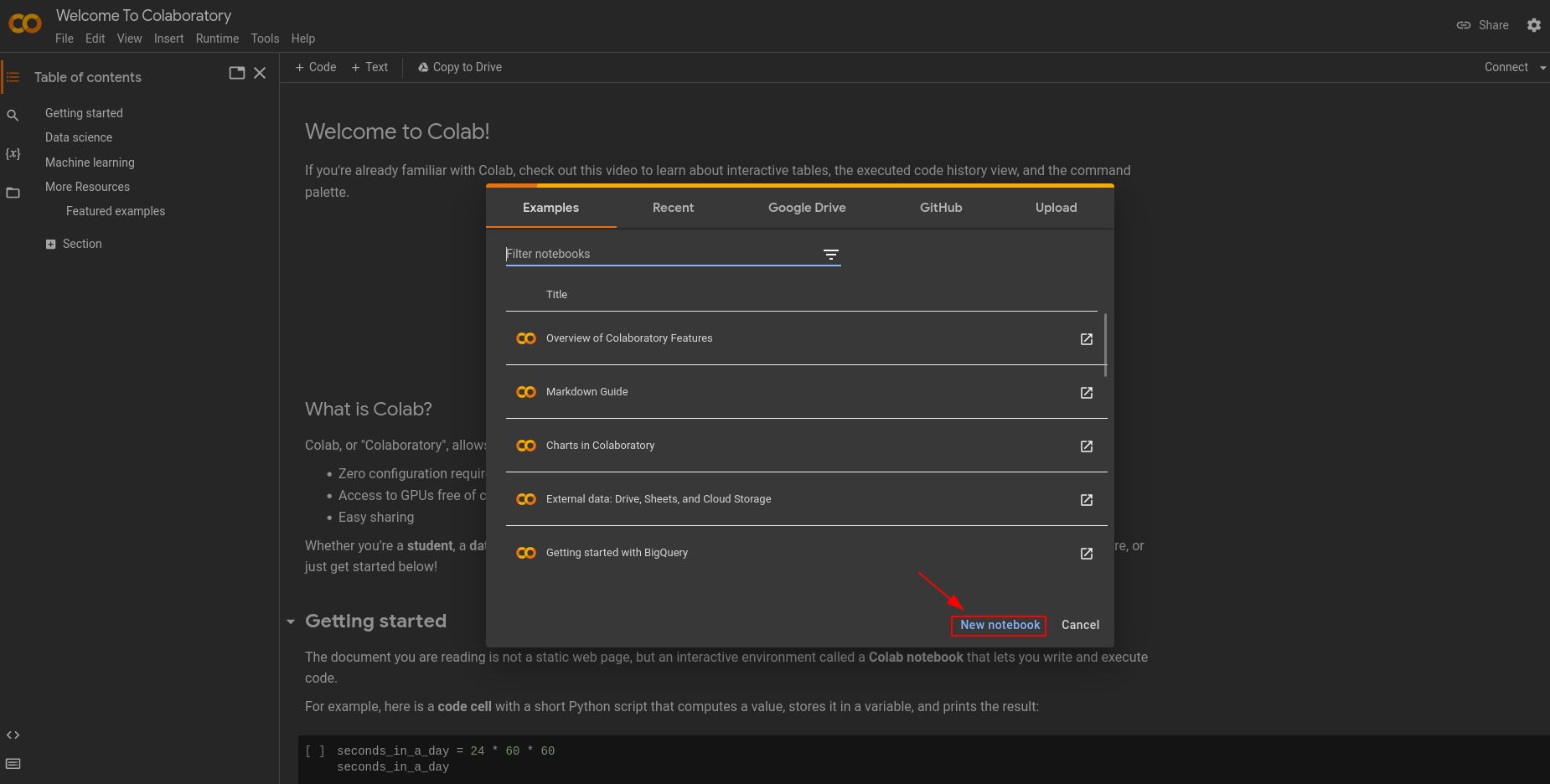Click the Connect button
This screenshot has height=784, width=1550.
(x=1506, y=67)
